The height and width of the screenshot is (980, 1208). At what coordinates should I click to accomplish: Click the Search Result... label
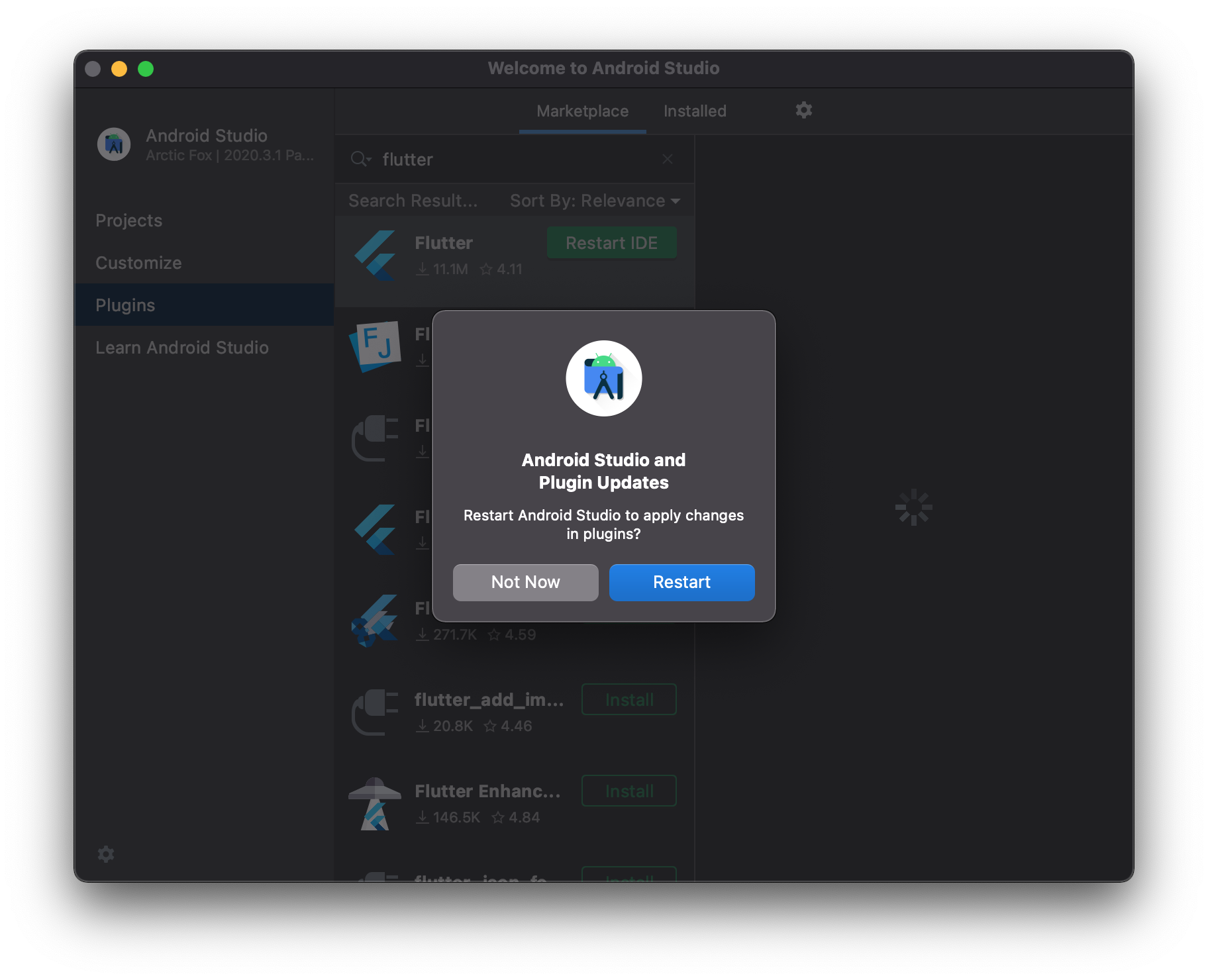click(413, 201)
